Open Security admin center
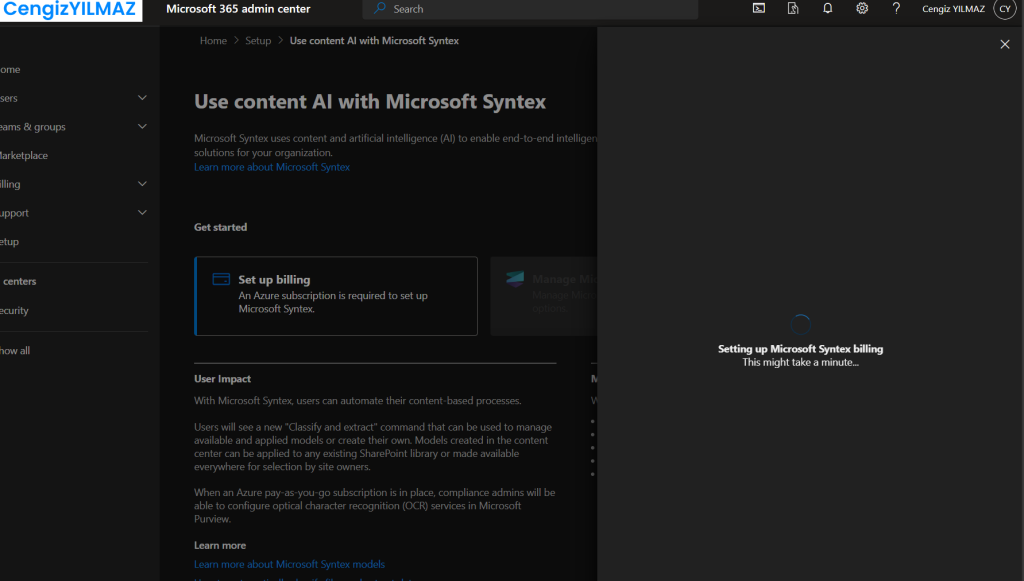 (14, 311)
